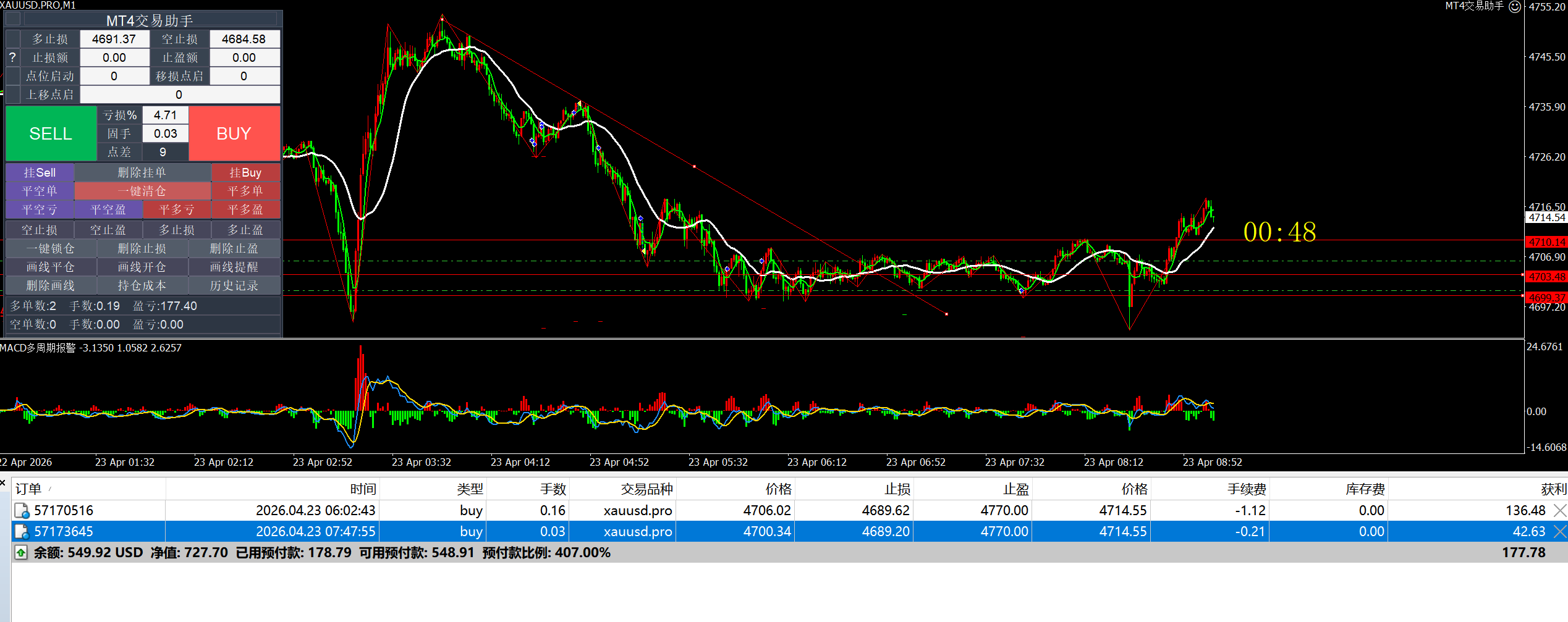Click the 止损额 input field
This screenshot has height=622, width=1568.
[114, 57]
